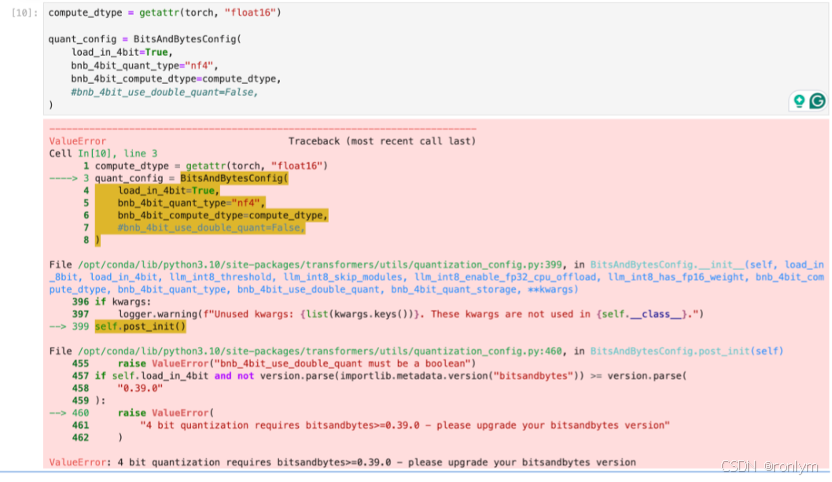Click the quantization_config.py:460 file path
The width and height of the screenshot is (832, 482).
[x=320, y=351]
